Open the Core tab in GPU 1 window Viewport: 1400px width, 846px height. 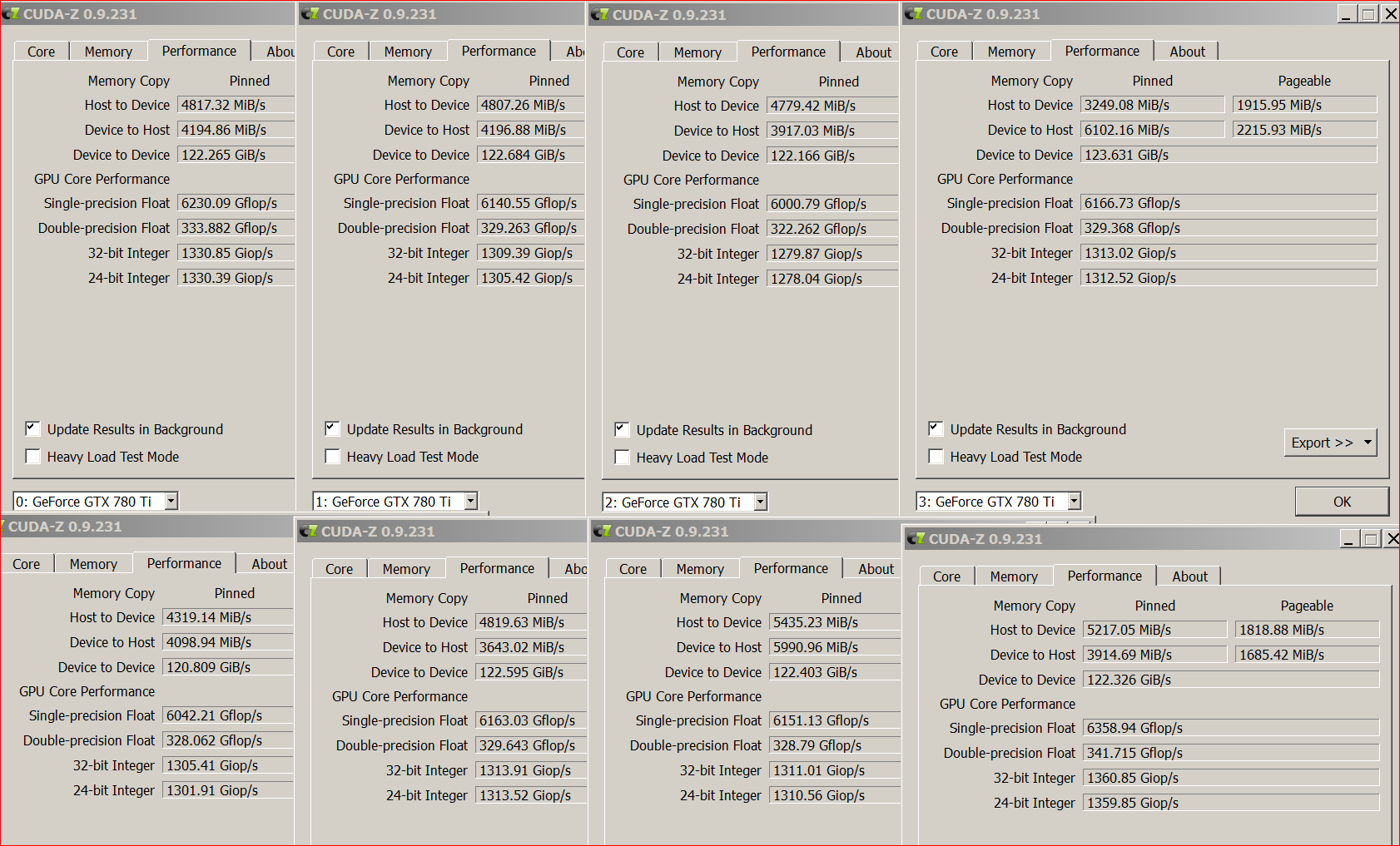(x=340, y=52)
